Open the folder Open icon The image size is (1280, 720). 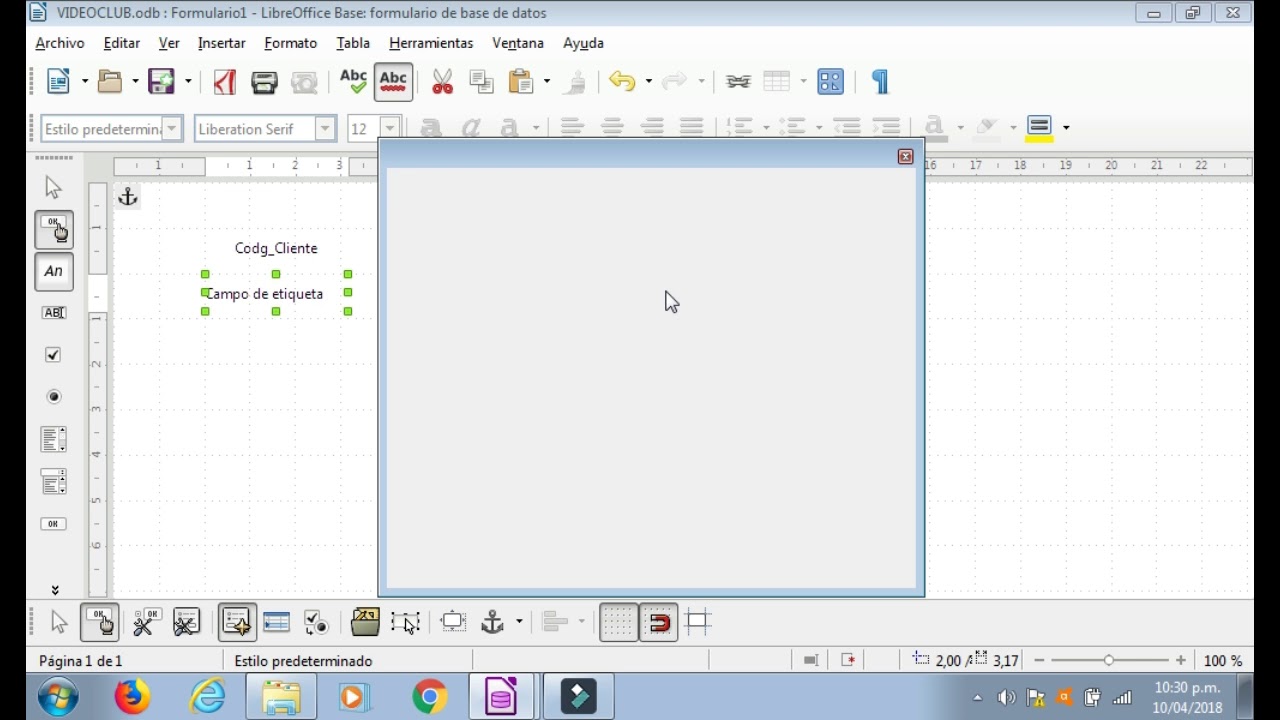pyautogui.click(x=110, y=82)
